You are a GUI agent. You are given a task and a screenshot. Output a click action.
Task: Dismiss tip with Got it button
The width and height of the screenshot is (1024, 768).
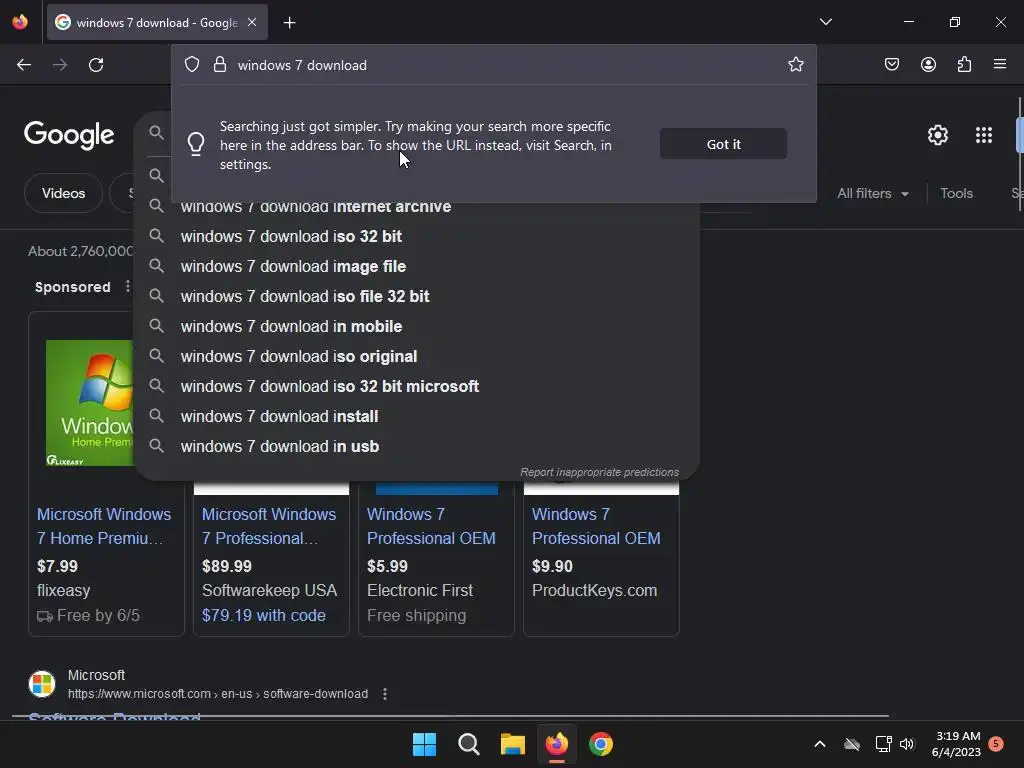click(723, 144)
